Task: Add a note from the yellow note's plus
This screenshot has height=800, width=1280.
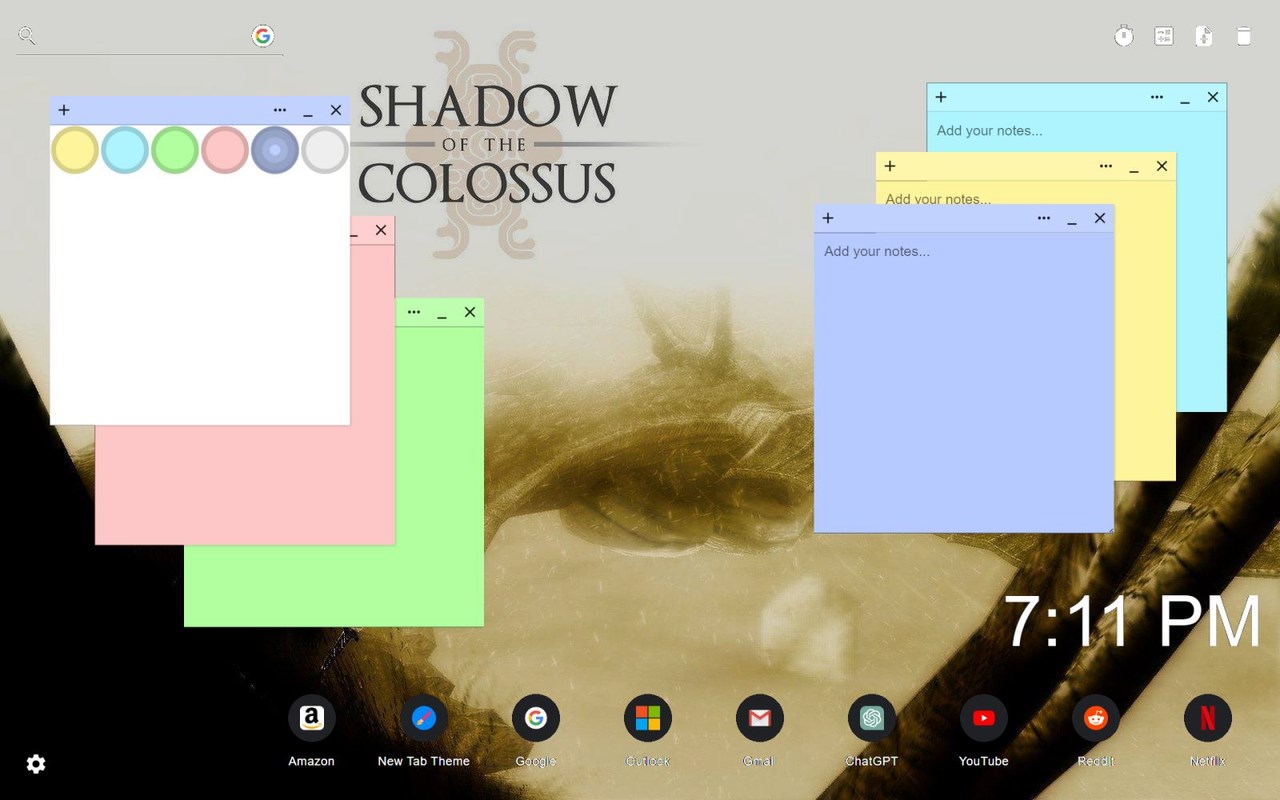Action: click(x=890, y=166)
